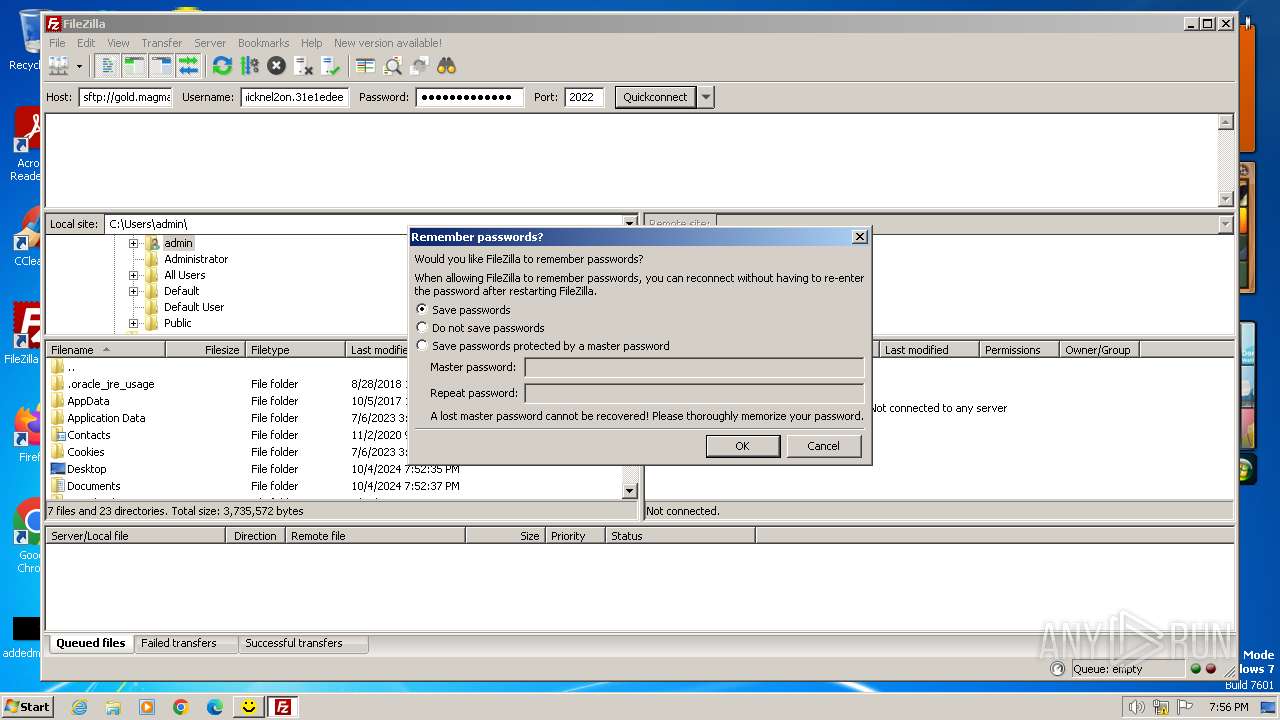This screenshot has width=1280, height=720.
Task: Toggle local directory tree display
Action: pos(134,66)
